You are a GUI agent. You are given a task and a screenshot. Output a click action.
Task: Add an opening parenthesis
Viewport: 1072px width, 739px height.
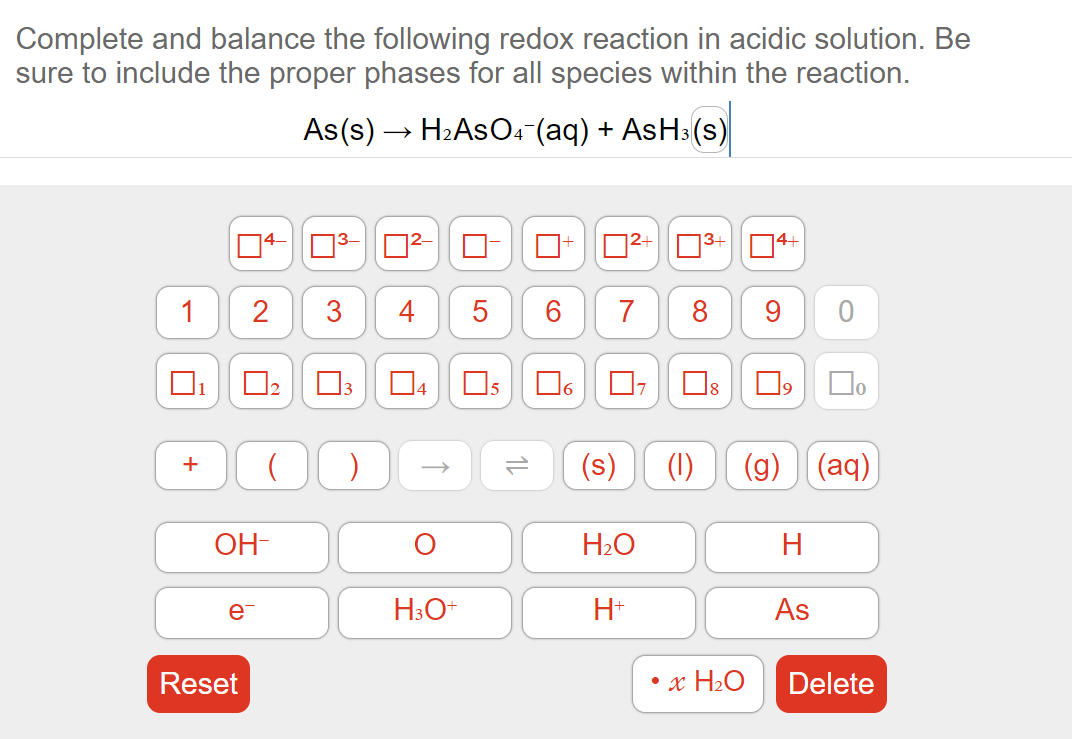(271, 464)
